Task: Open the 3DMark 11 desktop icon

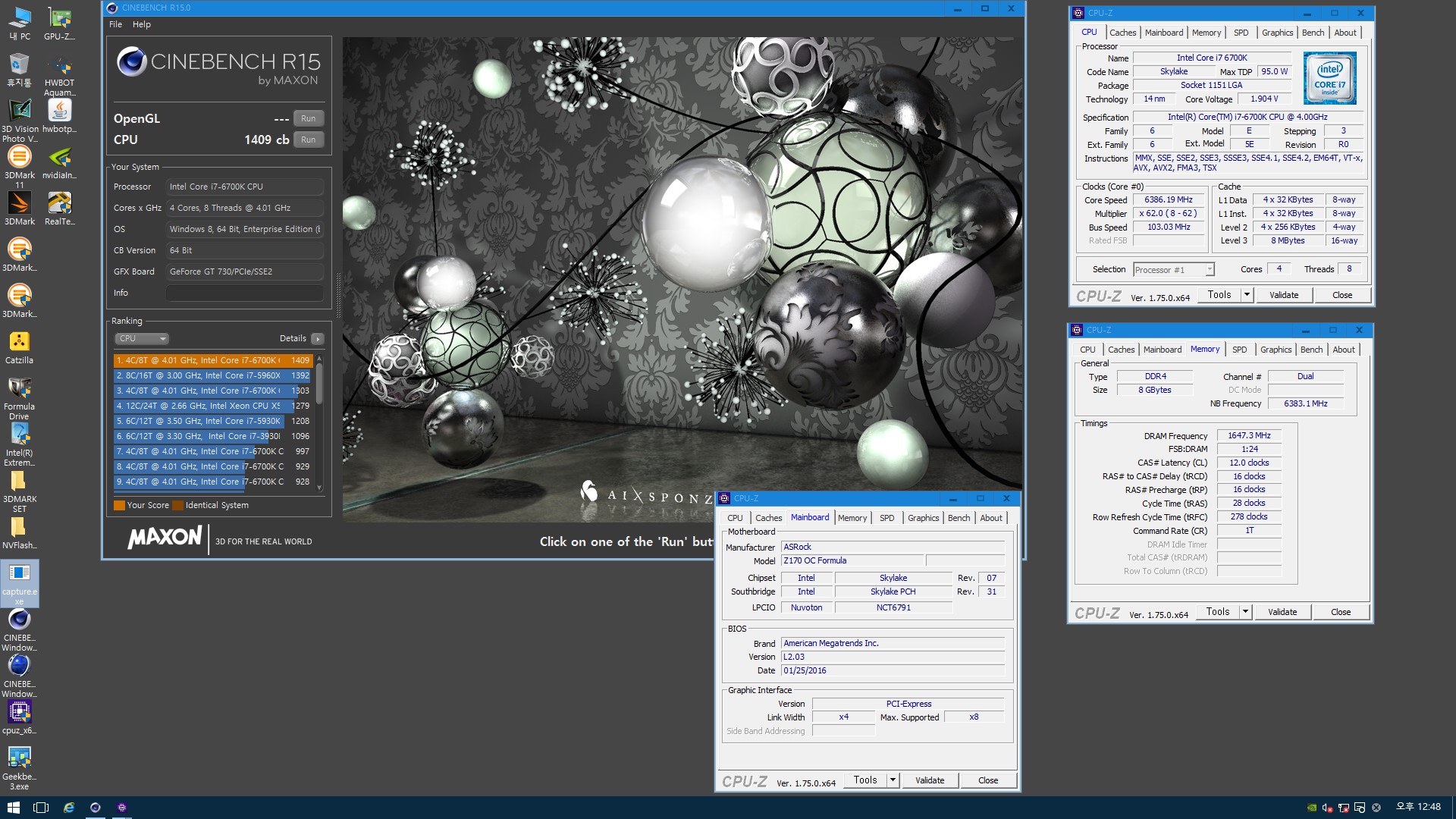Action: [19, 166]
